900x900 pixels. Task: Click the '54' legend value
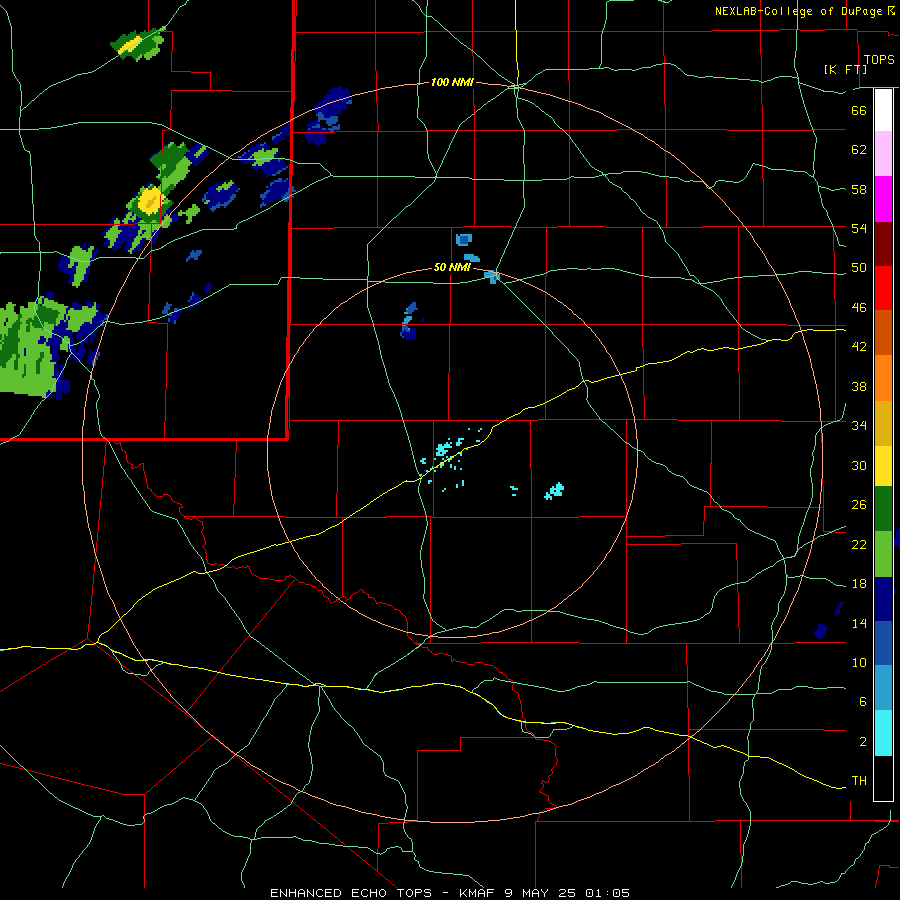click(859, 228)
